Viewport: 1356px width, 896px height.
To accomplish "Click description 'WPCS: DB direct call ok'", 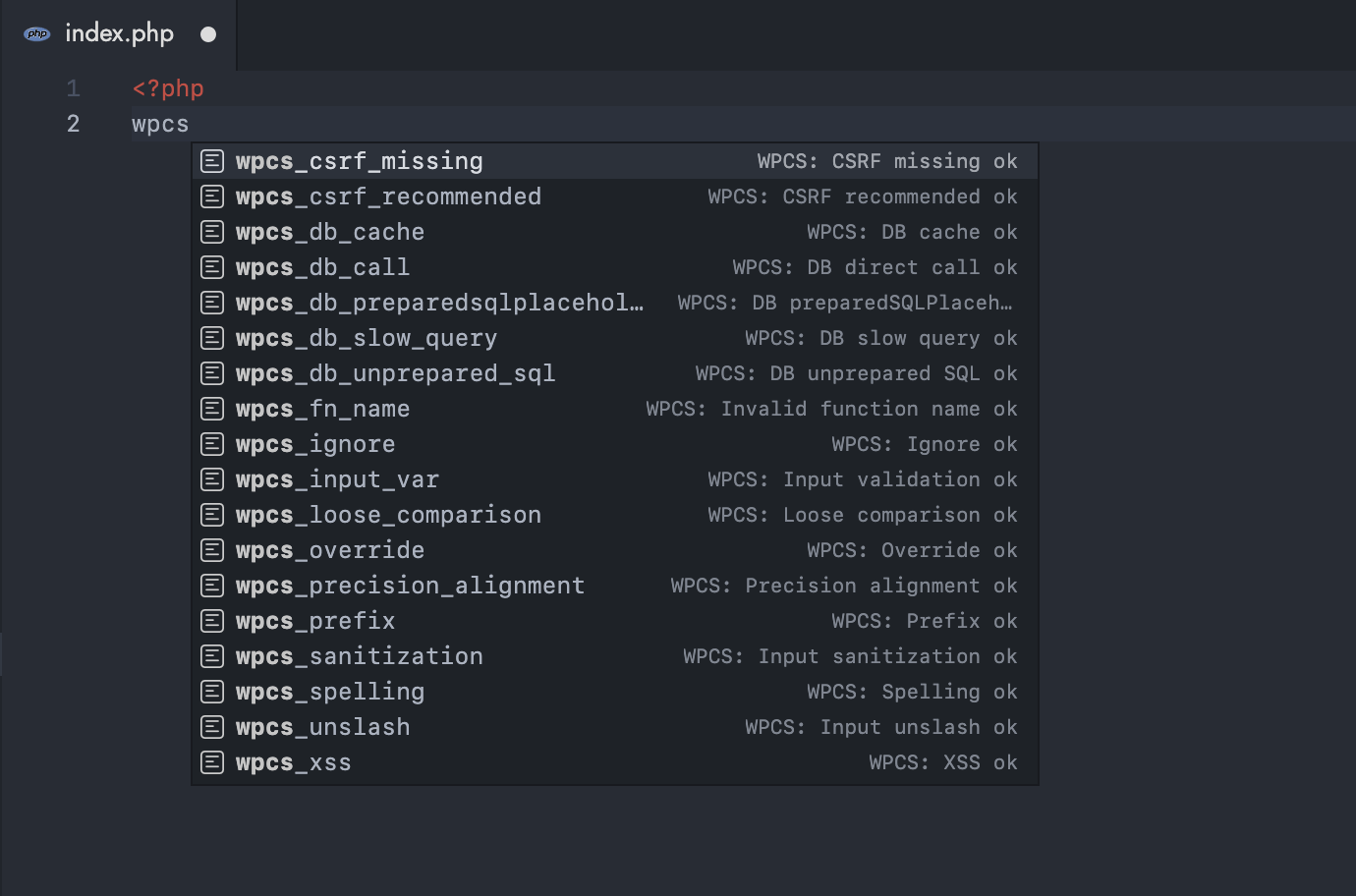I will (x=875, y=267).
